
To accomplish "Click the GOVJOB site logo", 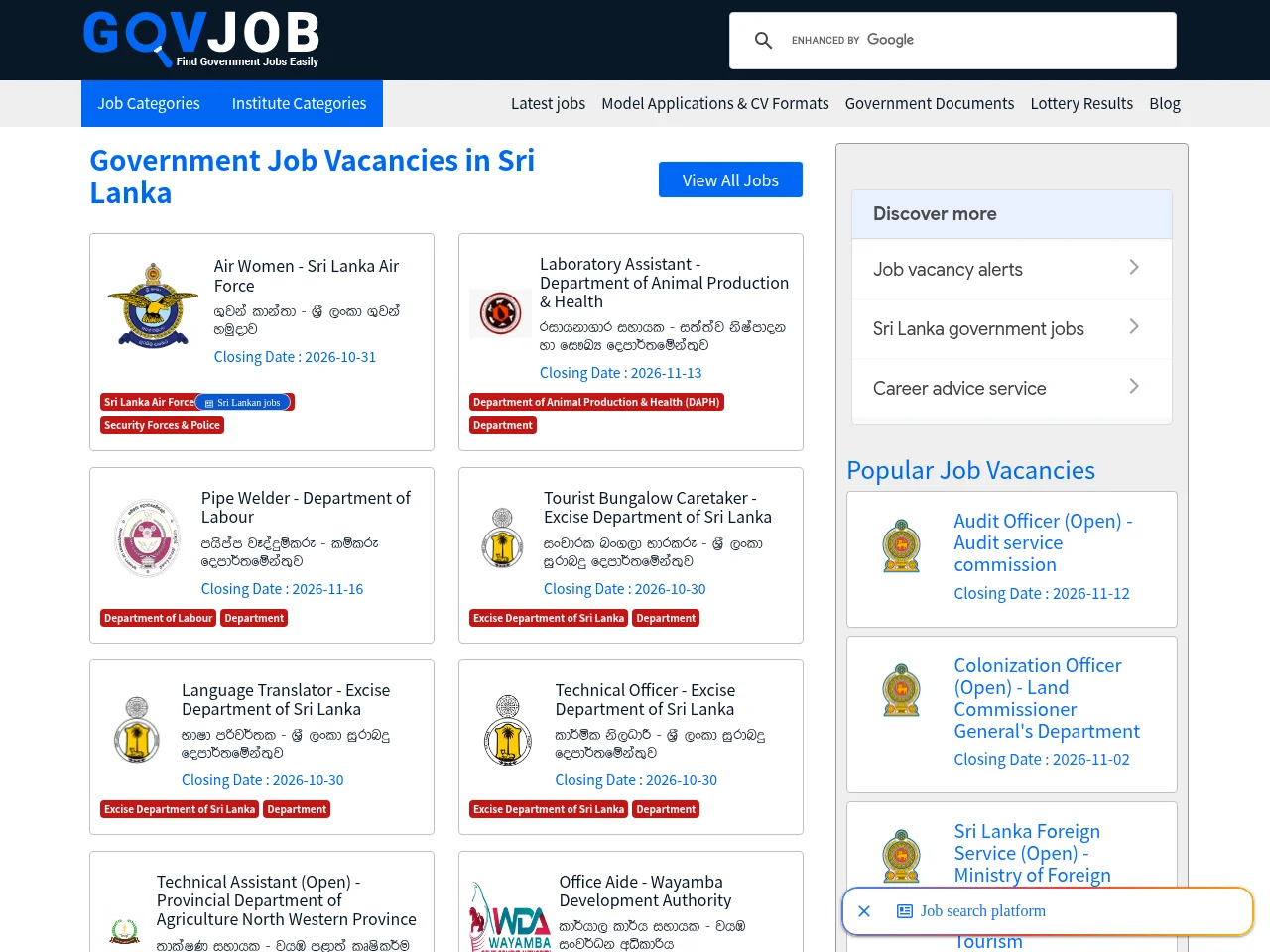I will click(x=201, y=40).
